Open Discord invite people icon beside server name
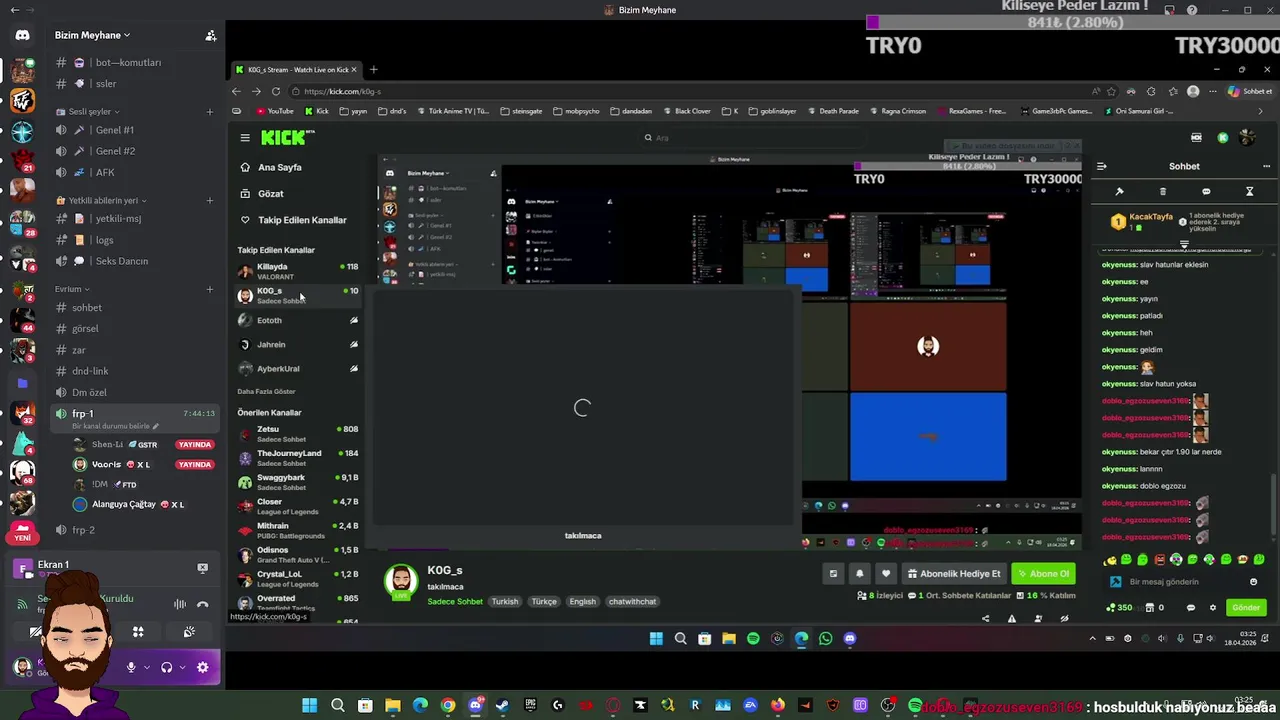Viewport: 1280px width, 720px height. click(x=210, y=35)
